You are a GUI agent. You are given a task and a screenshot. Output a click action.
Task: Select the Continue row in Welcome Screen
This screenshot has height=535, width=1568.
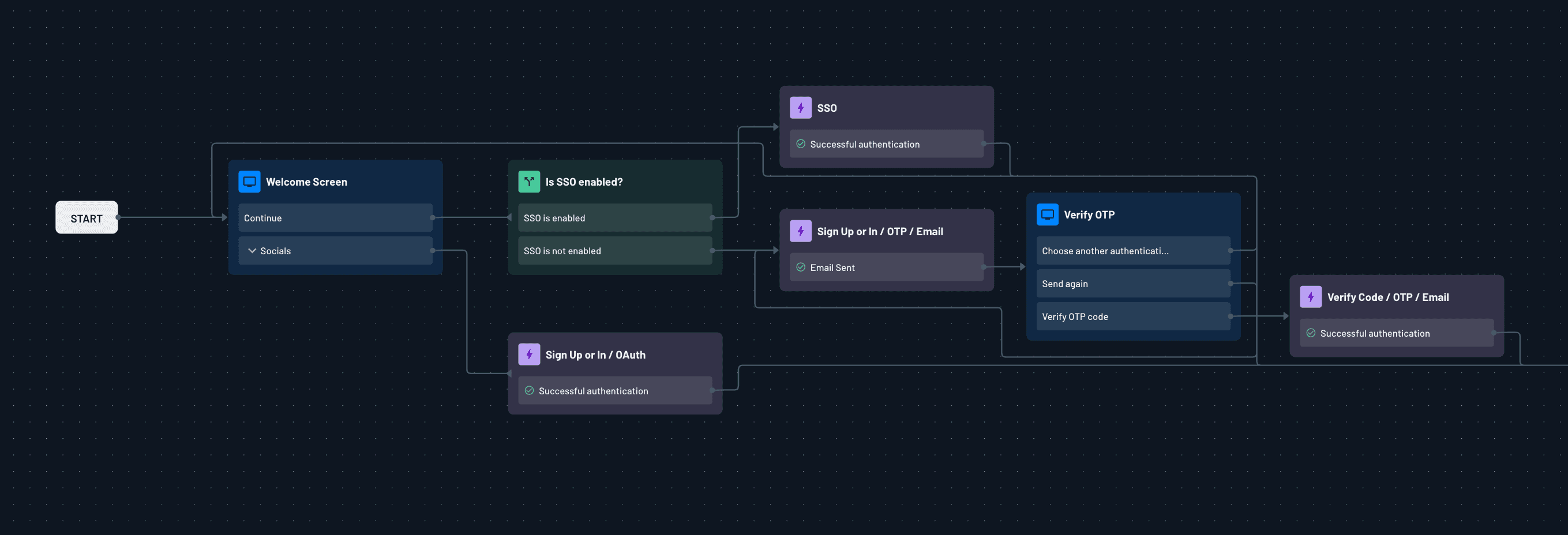click(x=335, y=218)
